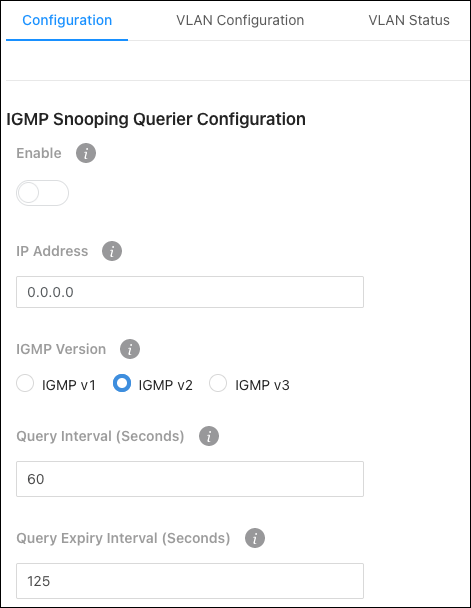Viewport: 471px width, 608px height.
Task: Select the Configuration tab
Action: (67, 20)
